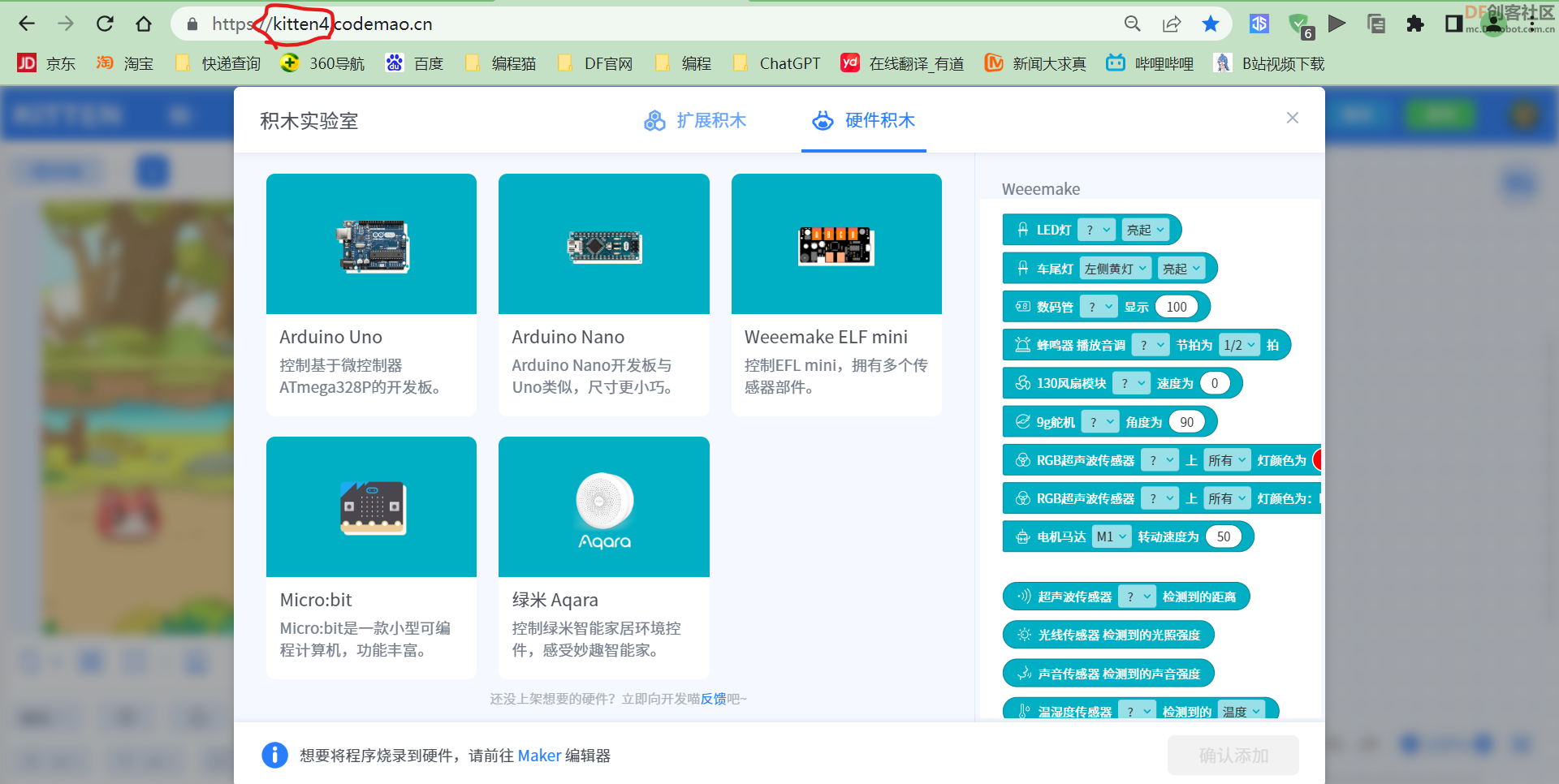Viewport: 1559px width, 784px height.
Task: Select the Arduino Uno board thumbnail
Action: click(x=371, y=244)
